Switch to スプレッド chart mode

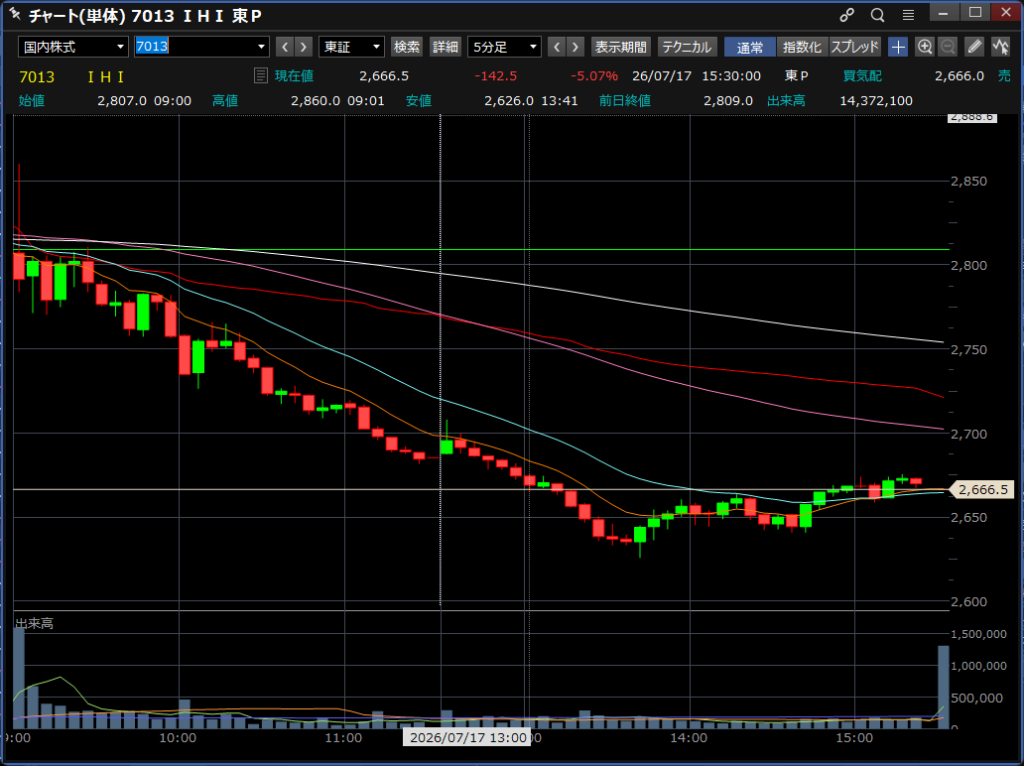855,47
